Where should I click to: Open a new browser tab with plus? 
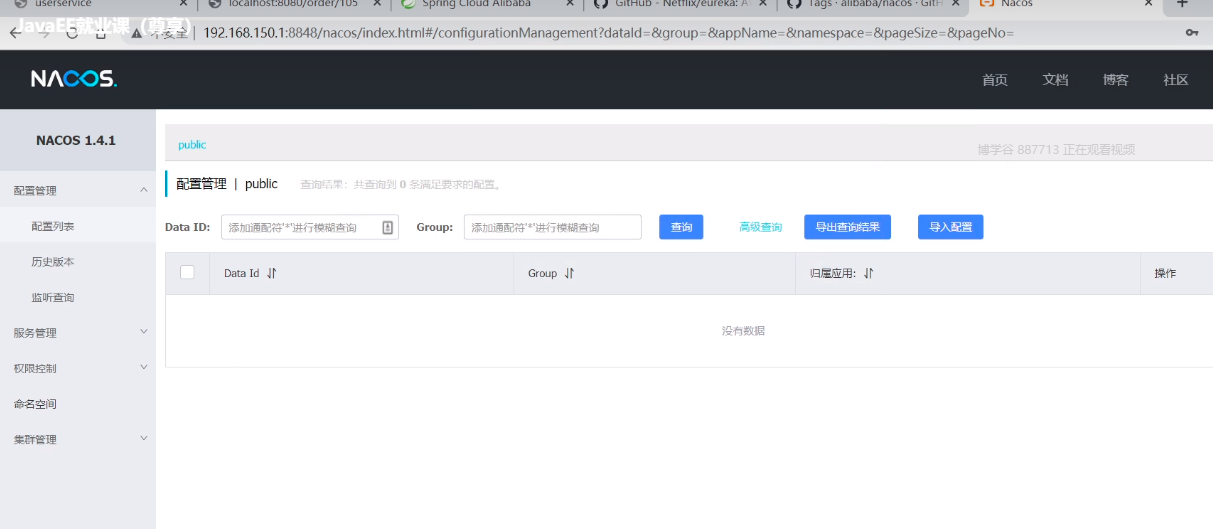coord(1182,4)
